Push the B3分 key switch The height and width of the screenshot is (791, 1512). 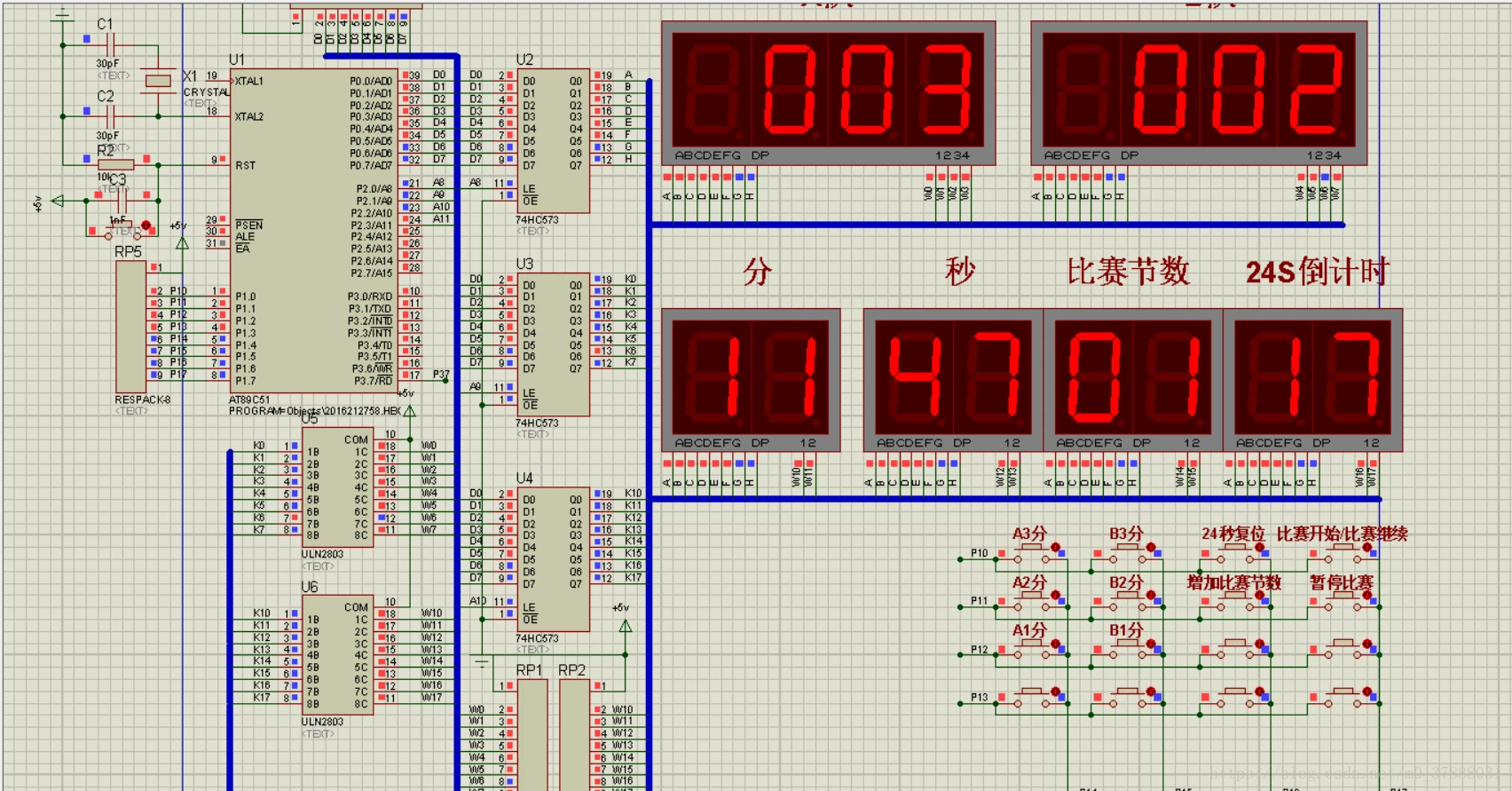[x=1128, y=553]
